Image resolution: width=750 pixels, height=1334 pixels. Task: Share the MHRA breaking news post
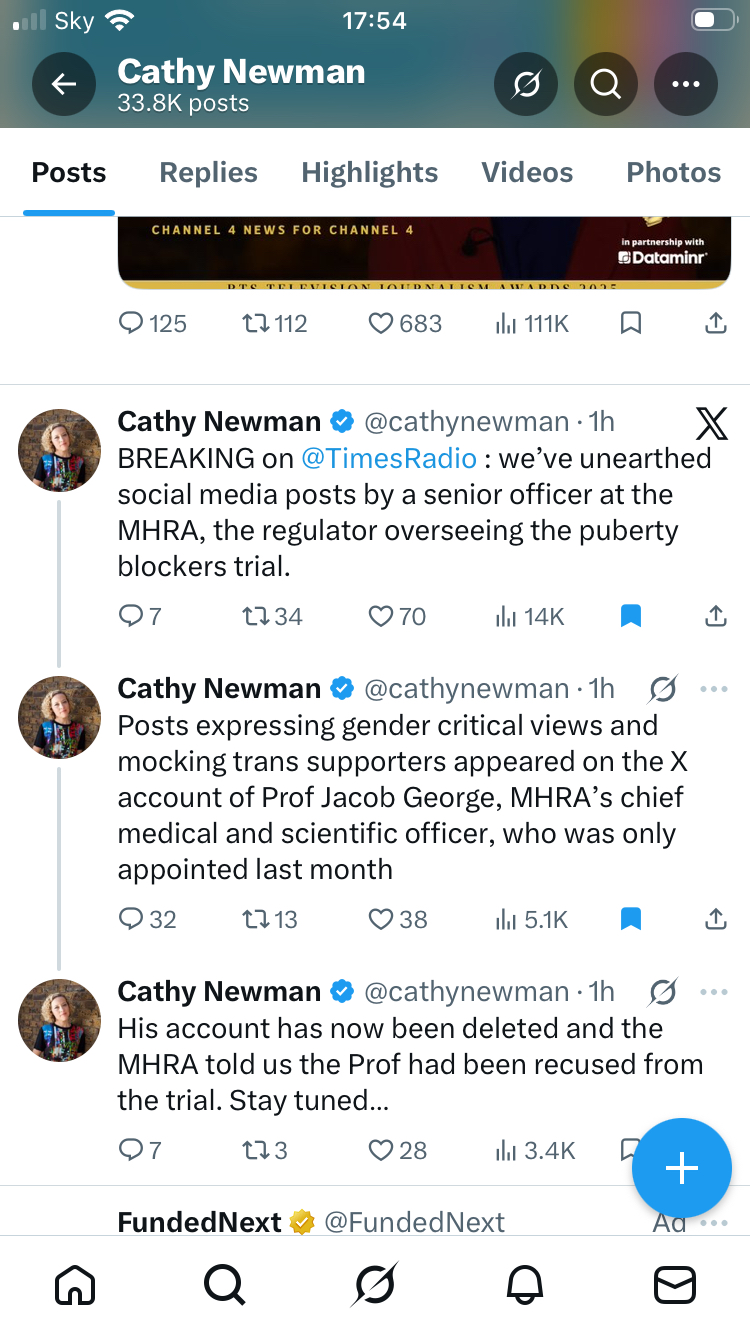(x=715, y=617)
